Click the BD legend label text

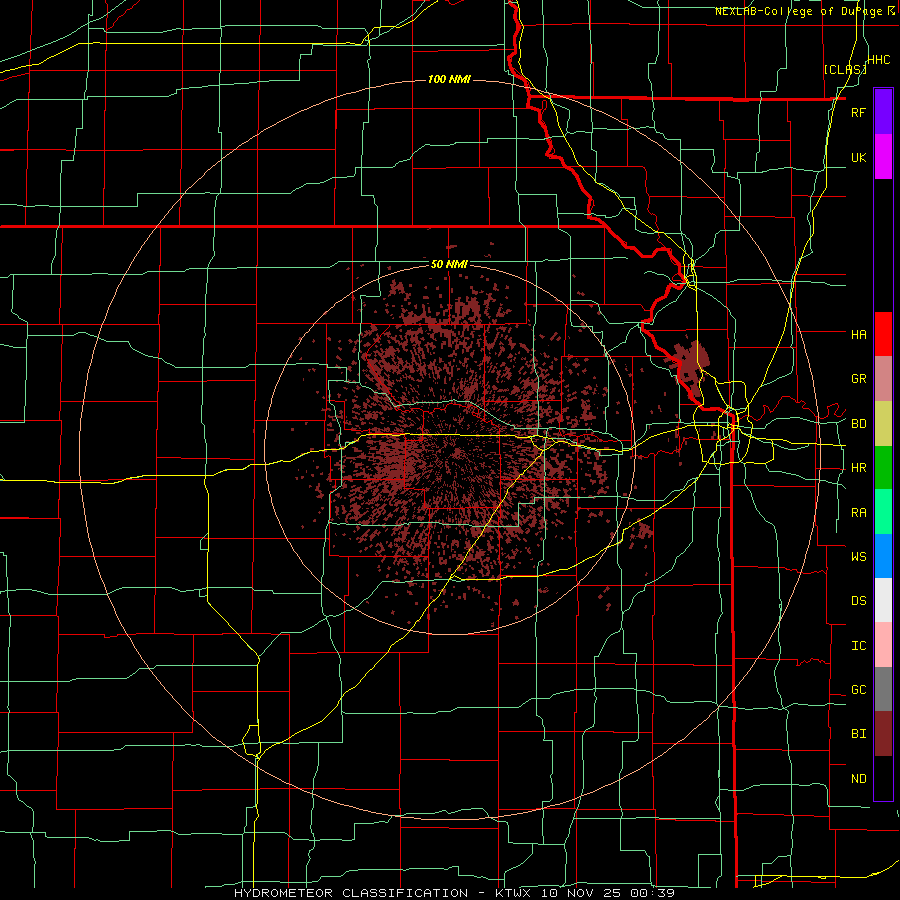[x=858, y=424]
